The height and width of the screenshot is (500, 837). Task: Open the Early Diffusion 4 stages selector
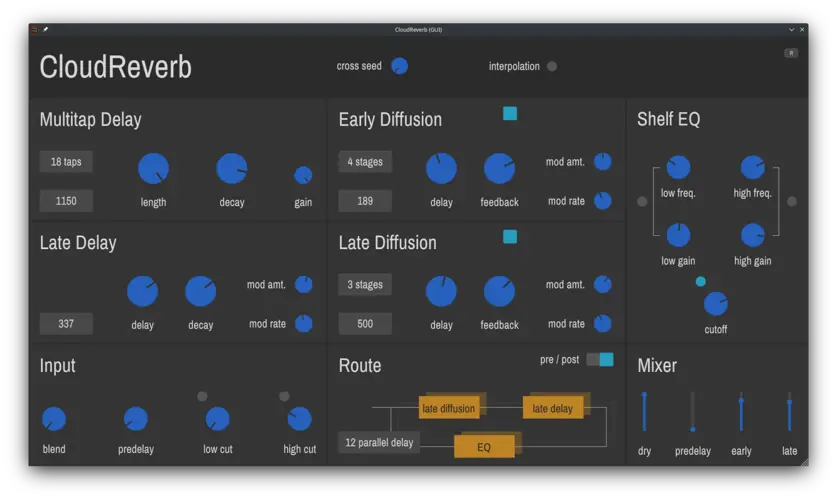[x=365, y=162]
